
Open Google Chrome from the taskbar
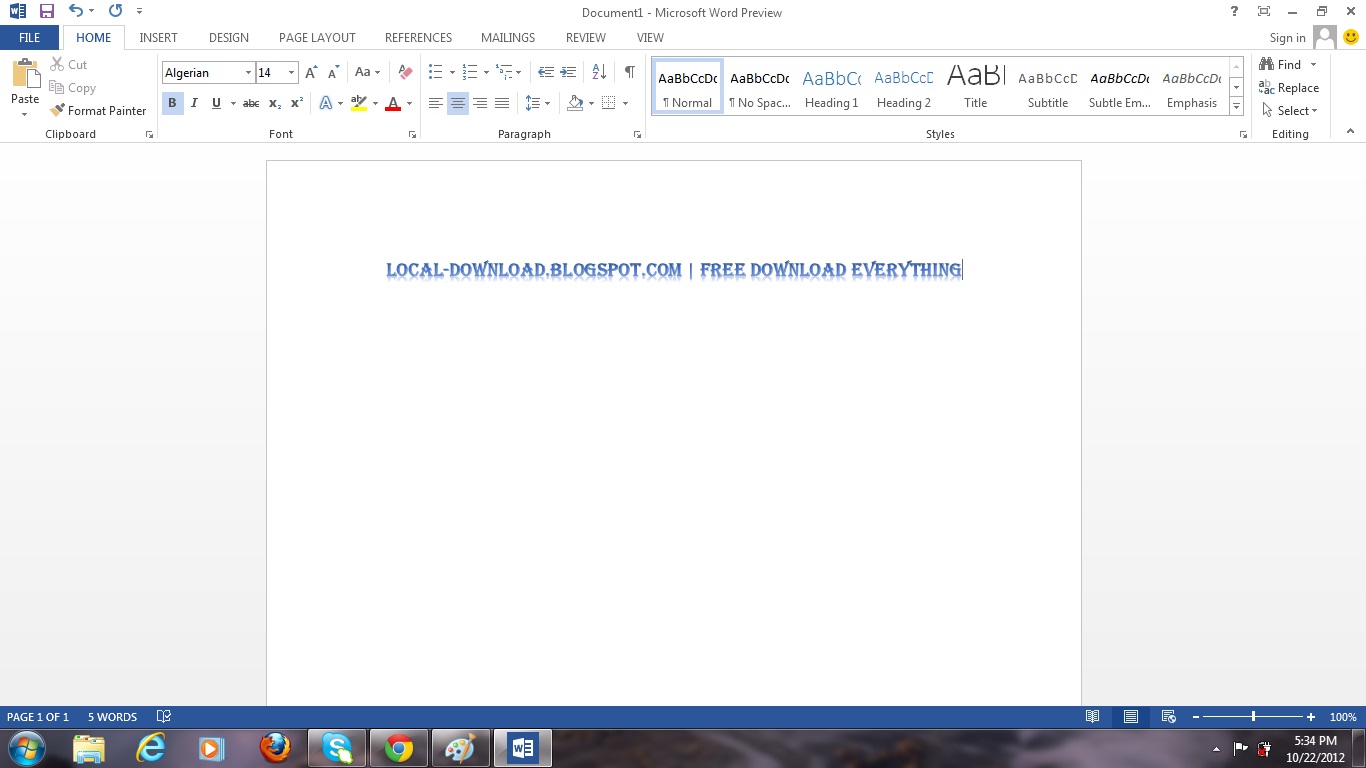[x=399, y=748]
